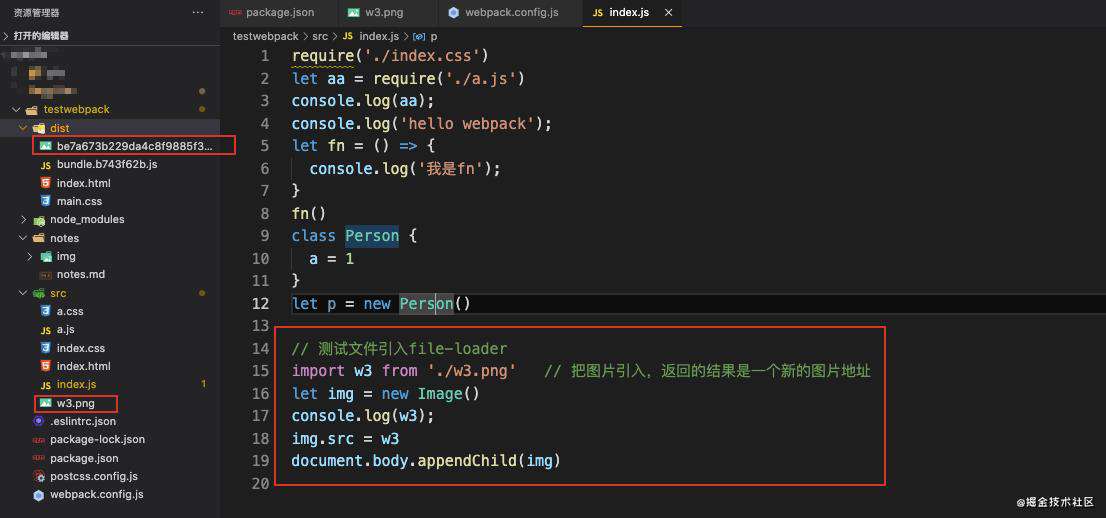Close the index.js tab

click(x=669, y=13)
